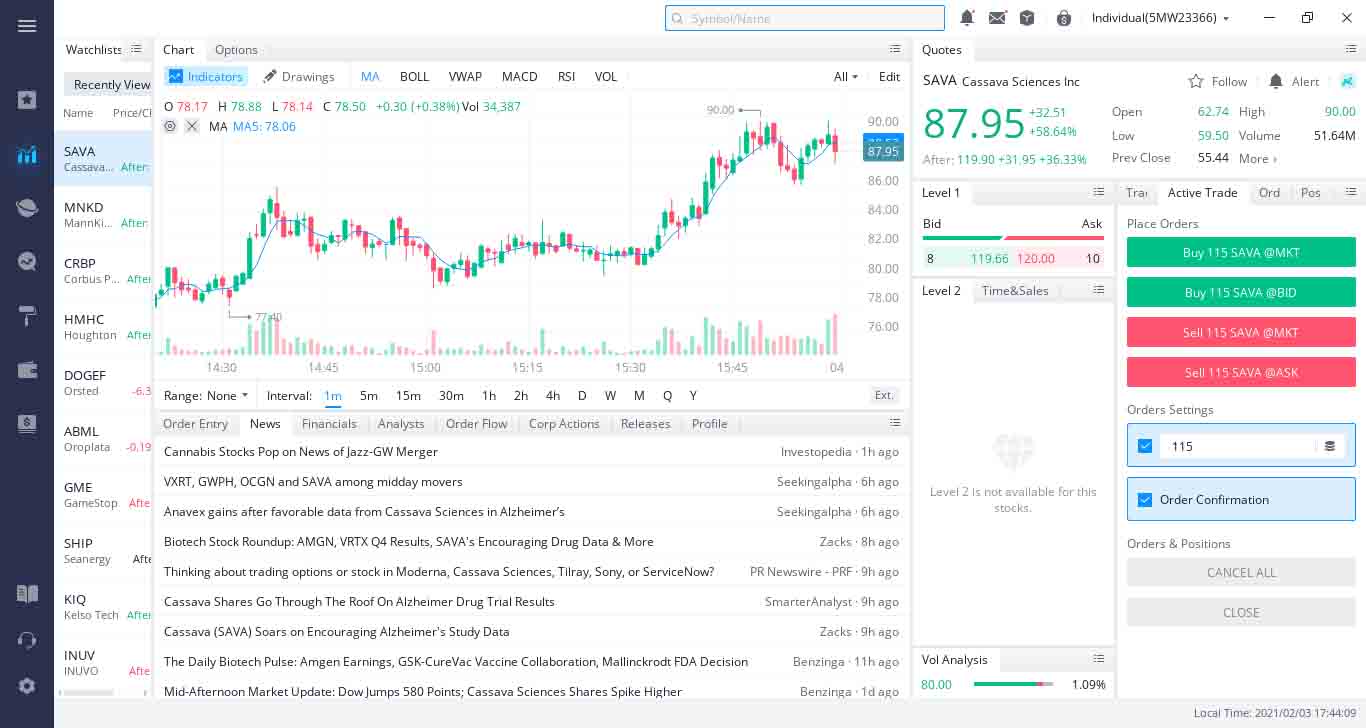Click the Level 1 bid/ask ratio bar
Image resolution: width=1366 pixels, height=728 pixels.
click(1013, 238)
